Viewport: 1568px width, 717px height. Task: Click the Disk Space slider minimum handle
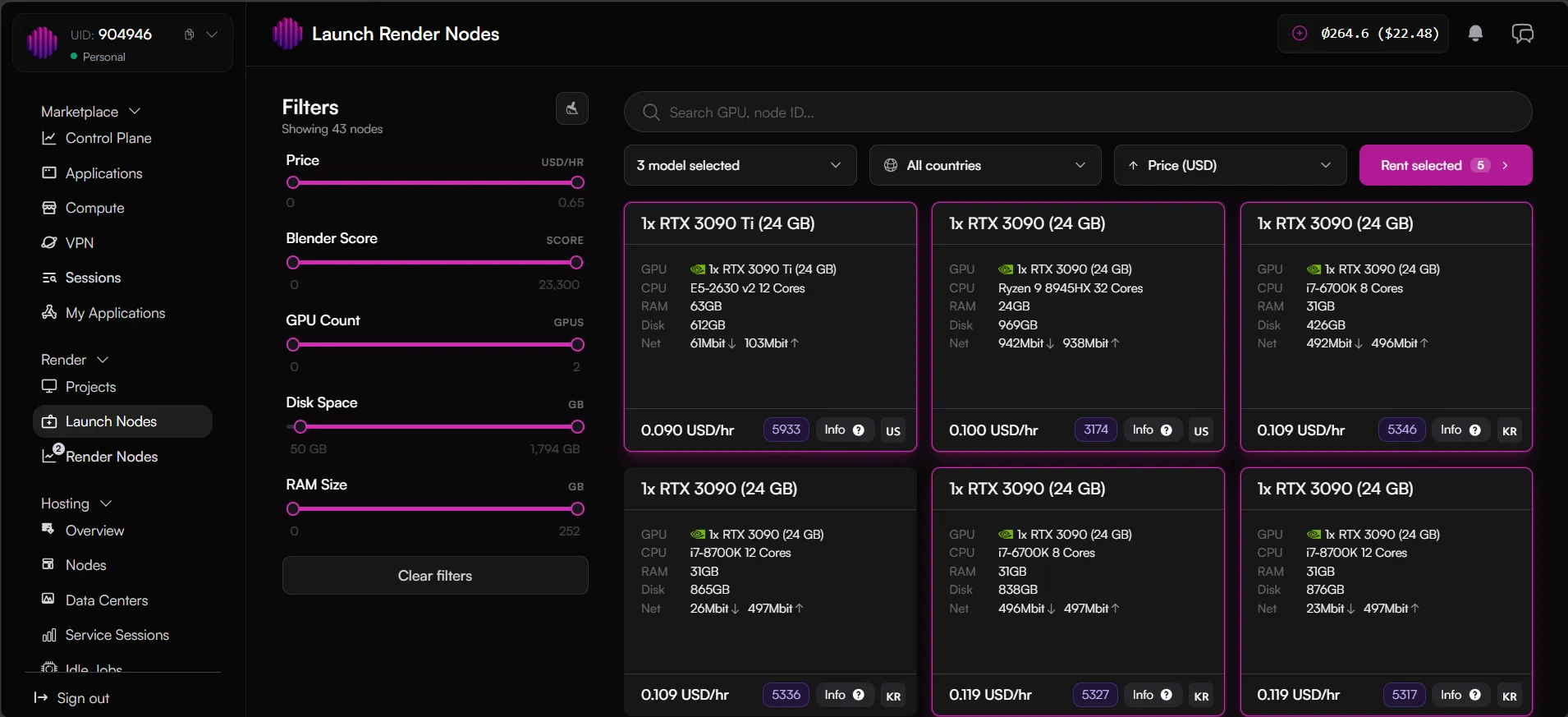pos(300,426)
